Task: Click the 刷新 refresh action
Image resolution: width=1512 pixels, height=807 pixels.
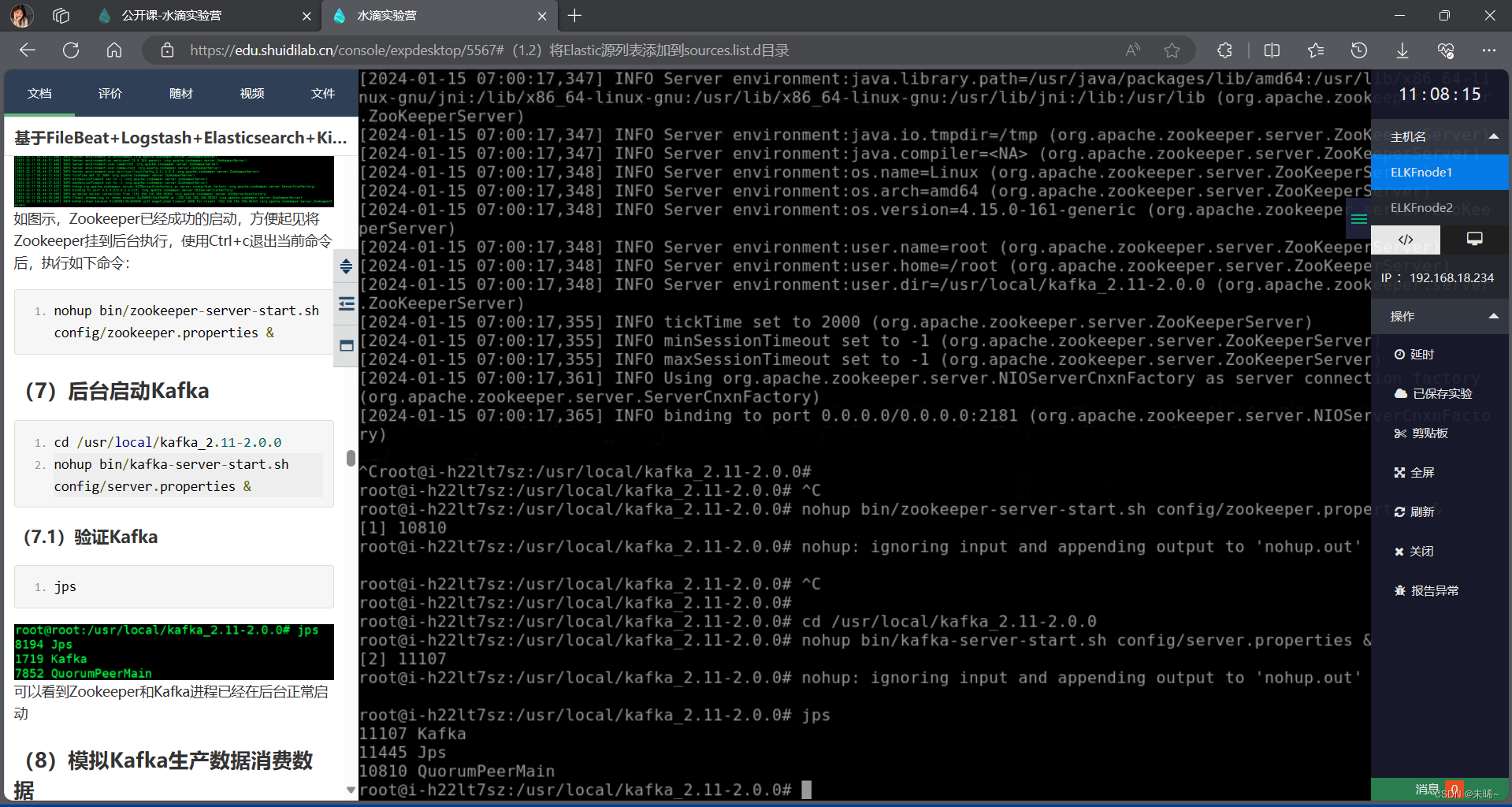Action: [x=1414, y=512]
